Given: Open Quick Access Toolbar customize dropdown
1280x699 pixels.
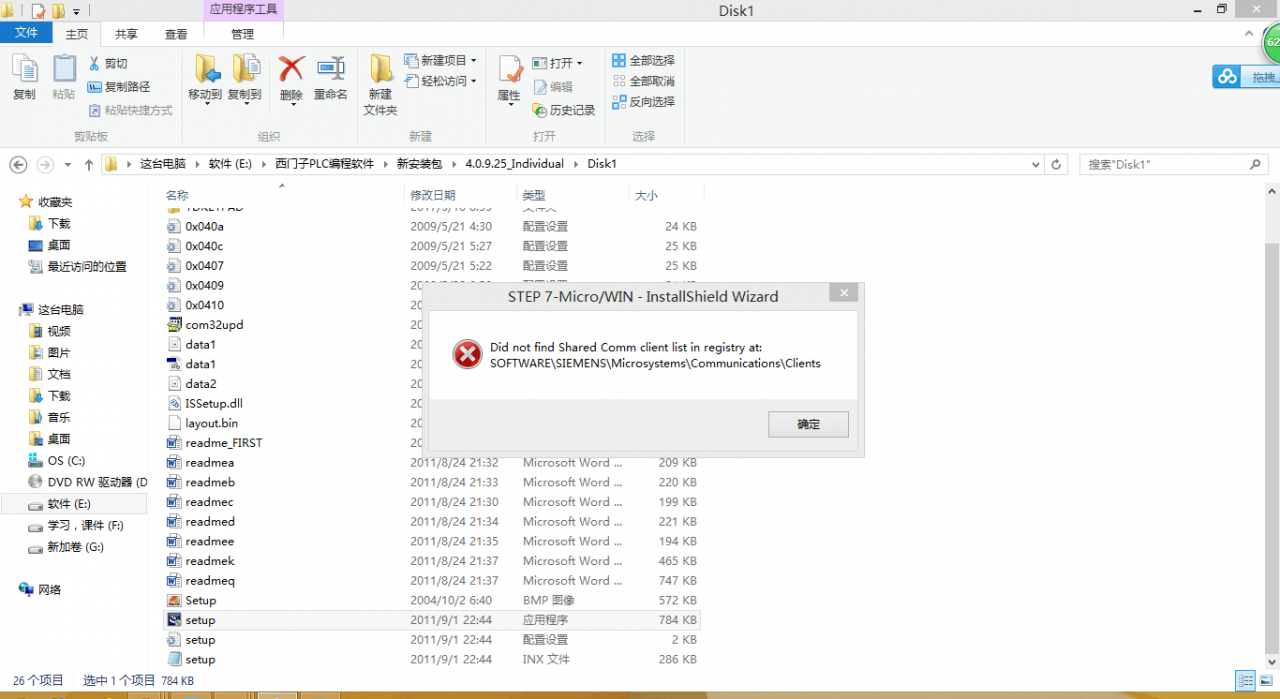Looking at the screenshot, I should click(77, 11).
